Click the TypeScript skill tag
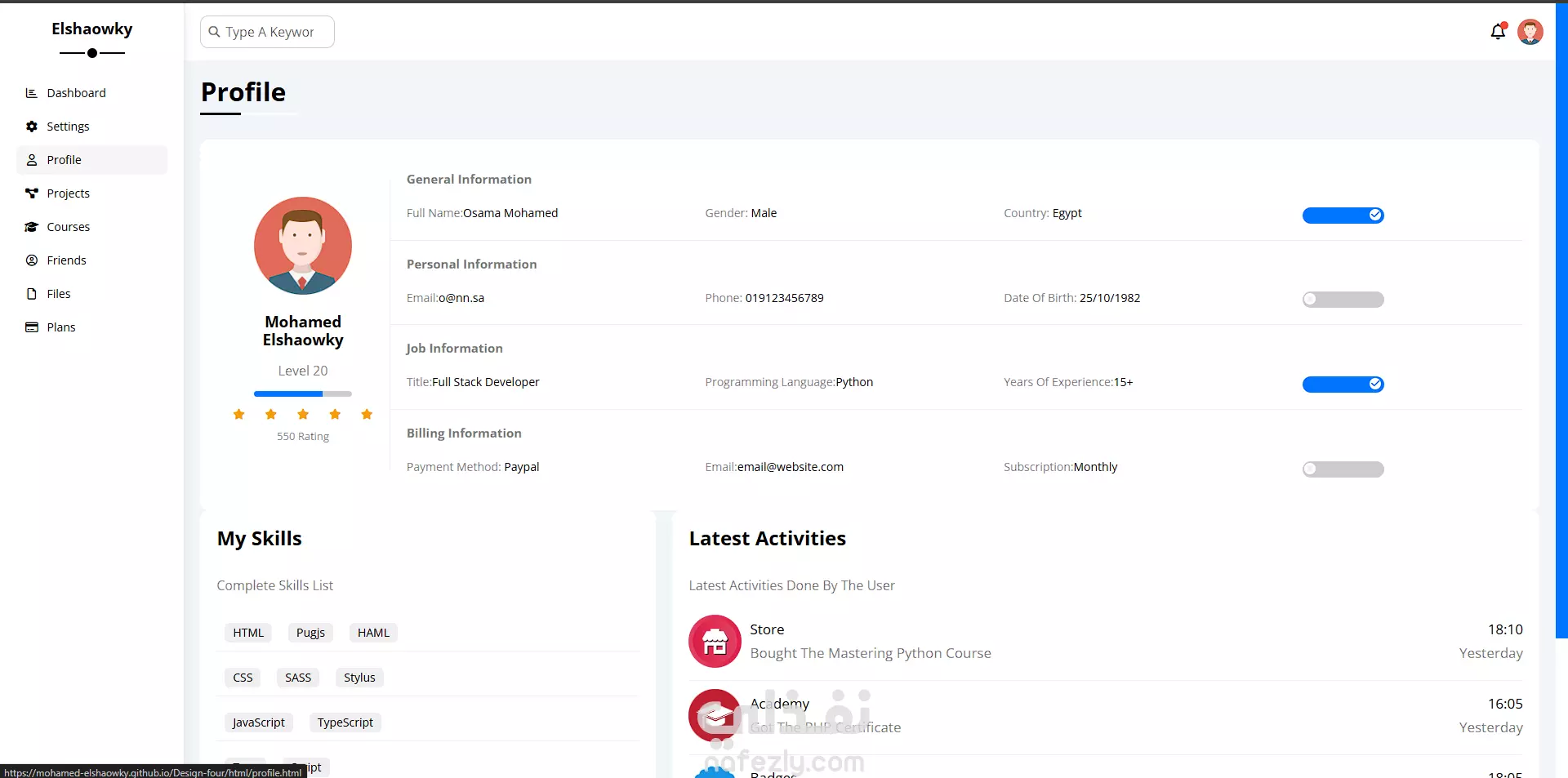The image size is (1568, 778). pos(345,722)
